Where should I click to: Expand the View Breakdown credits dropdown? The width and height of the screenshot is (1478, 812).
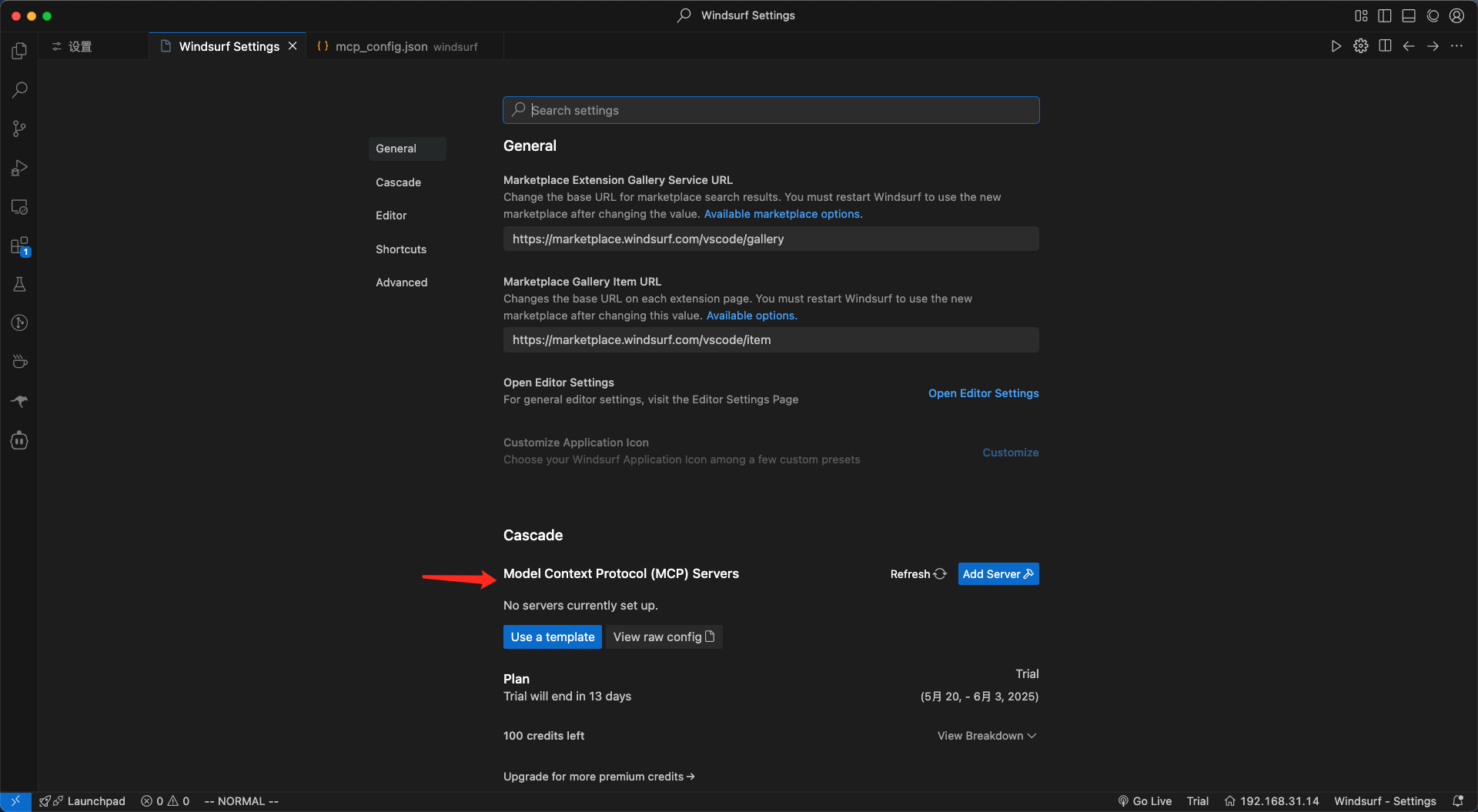pyautogui.click(x=986, y=736)
